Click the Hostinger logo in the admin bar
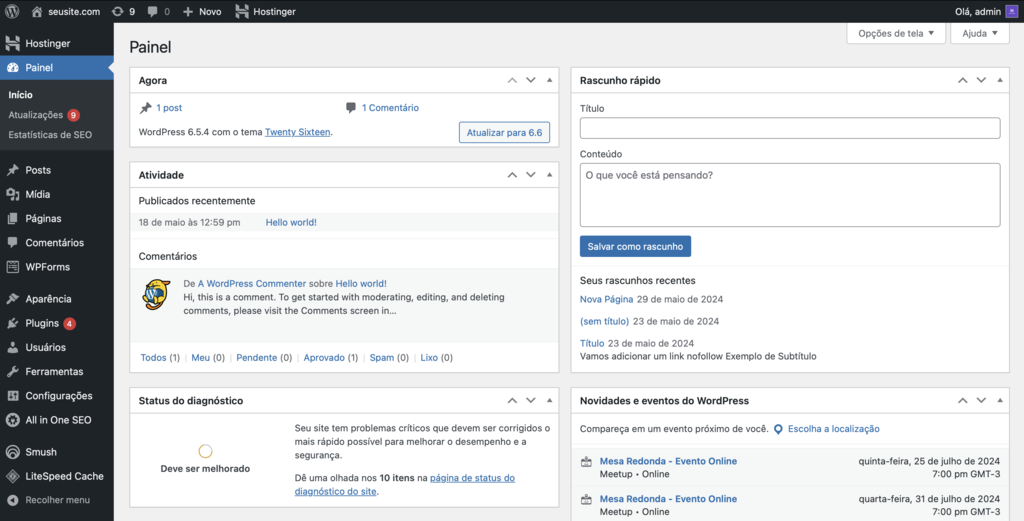Viewport: 1024px width, 521px height. pyautogui.click(x=242, y=12)
